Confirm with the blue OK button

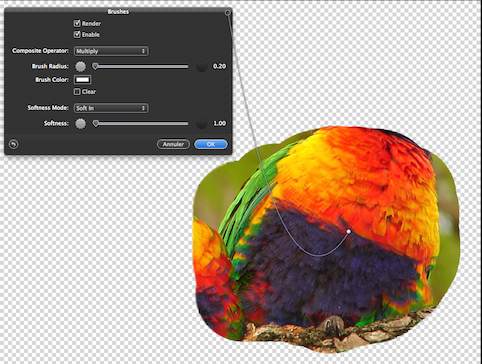[211, 144]
